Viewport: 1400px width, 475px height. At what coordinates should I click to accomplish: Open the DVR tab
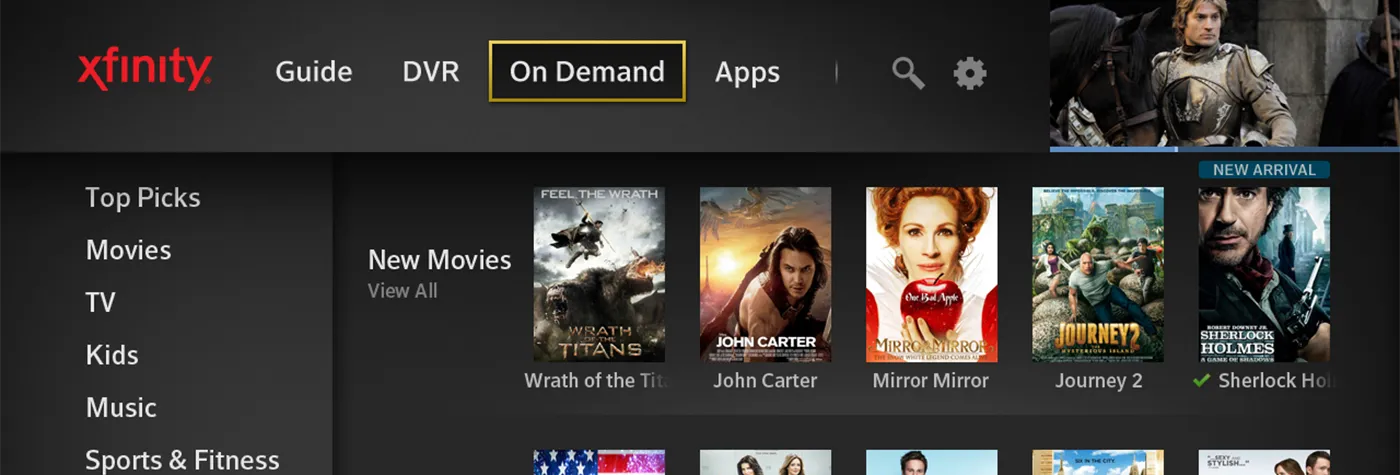430,72
